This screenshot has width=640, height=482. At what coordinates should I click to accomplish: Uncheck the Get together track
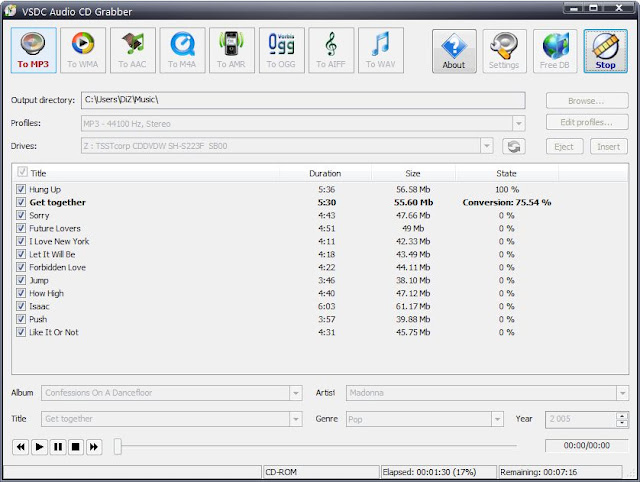click(x=21, y=202)
